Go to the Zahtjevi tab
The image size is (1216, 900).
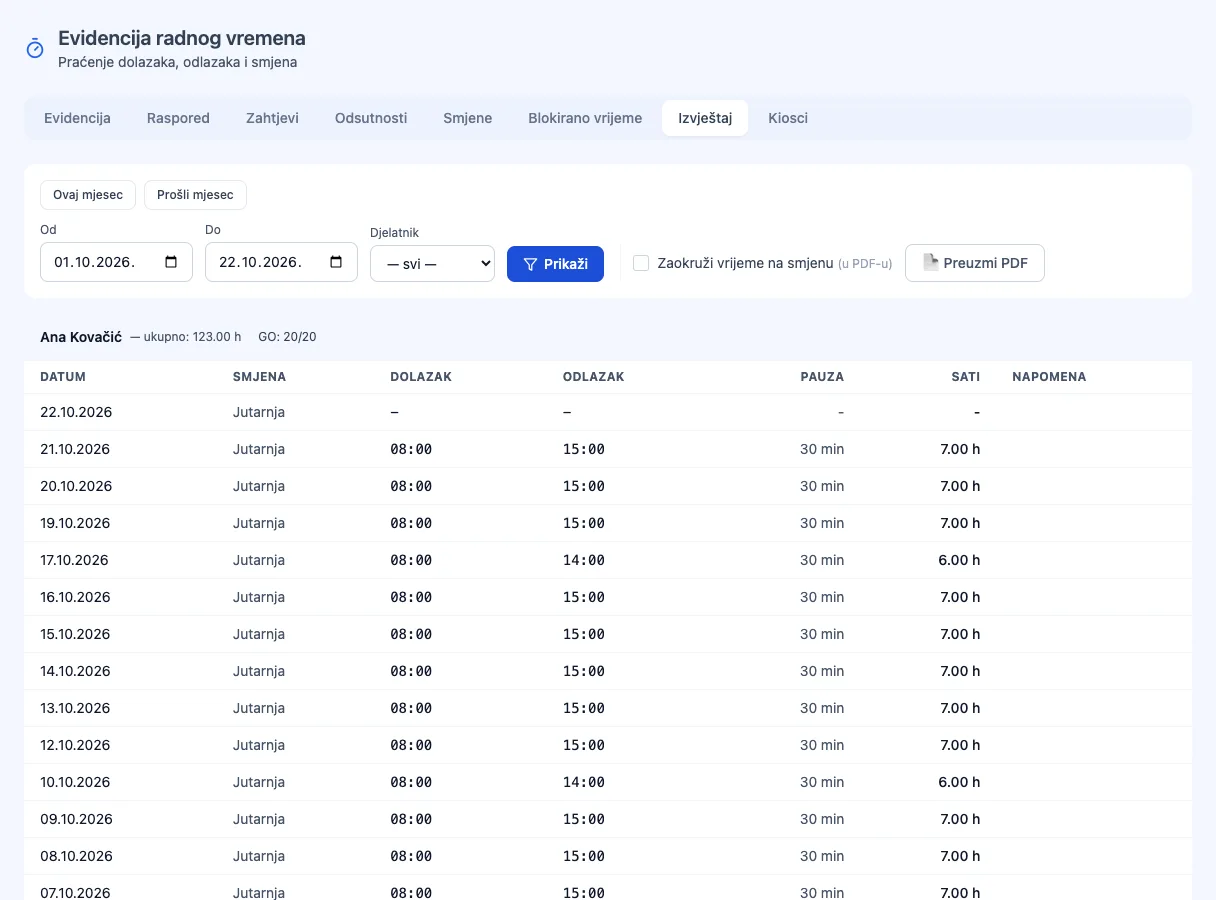point(272,118)
